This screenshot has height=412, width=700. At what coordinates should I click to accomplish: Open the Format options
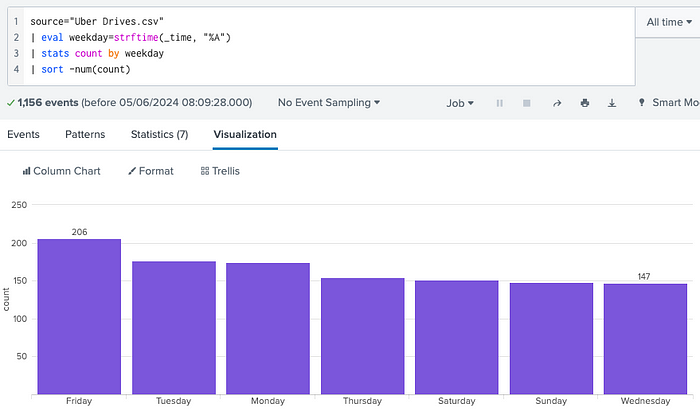coord(151,171)
